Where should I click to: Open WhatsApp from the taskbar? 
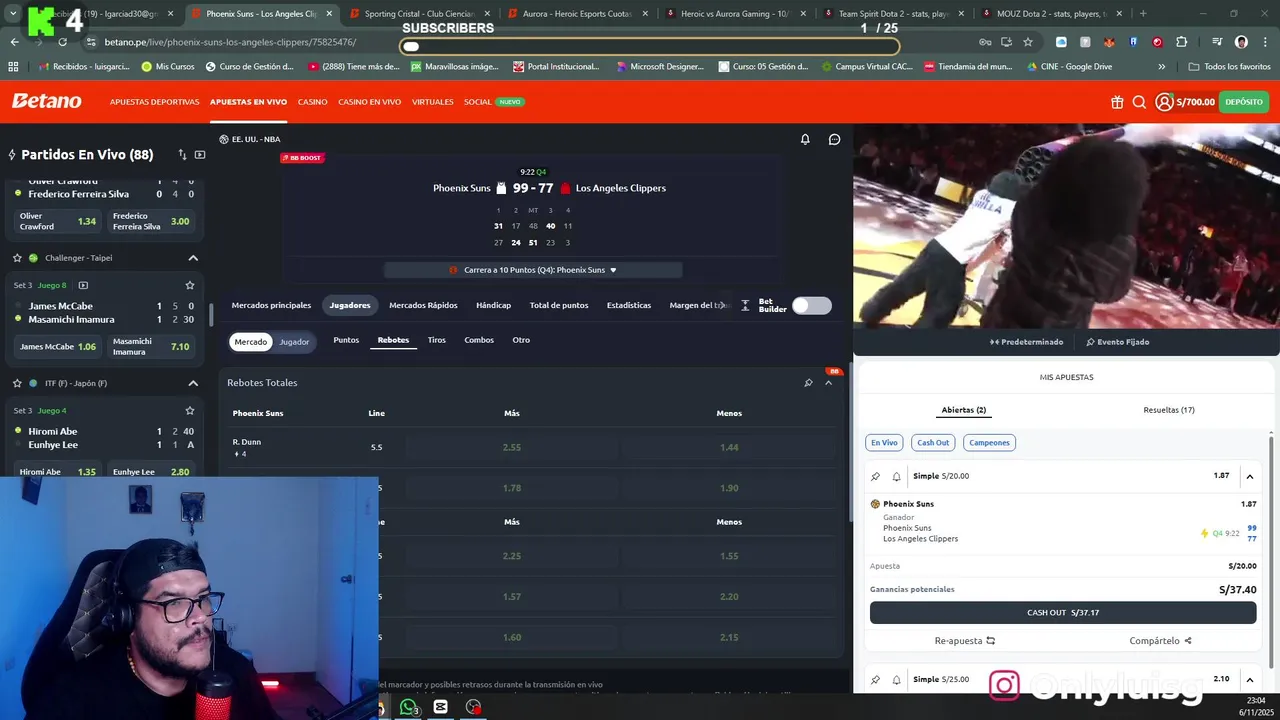408,707
